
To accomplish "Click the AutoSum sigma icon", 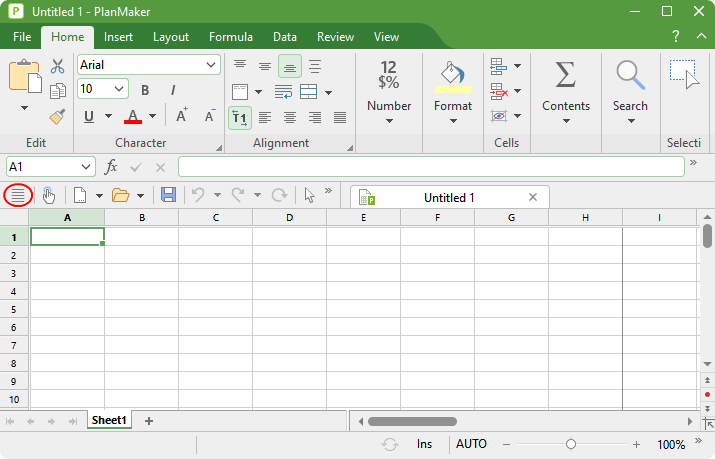I will pyautogui.click(x=565, y=75).
